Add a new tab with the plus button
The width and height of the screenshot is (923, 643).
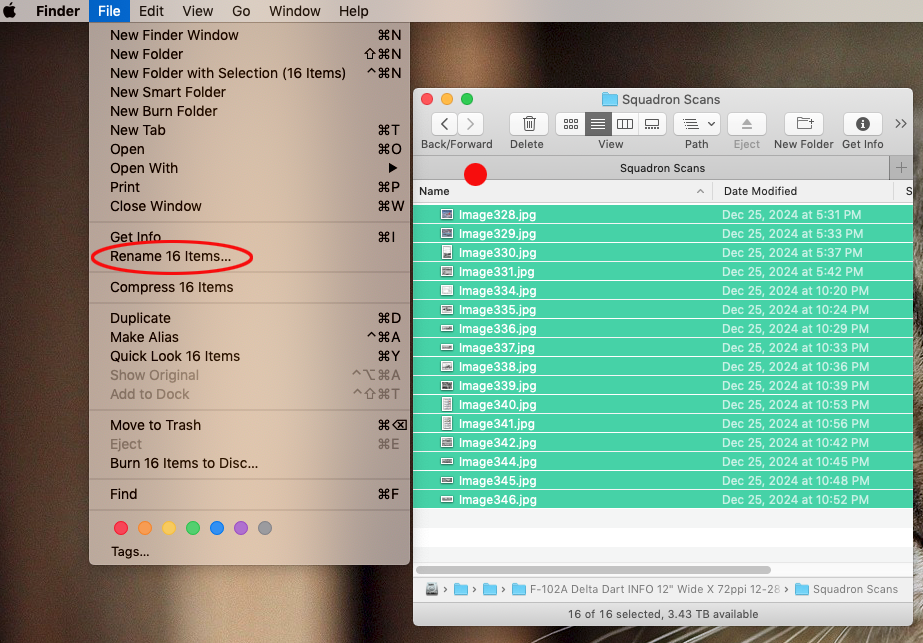(901, 168)
